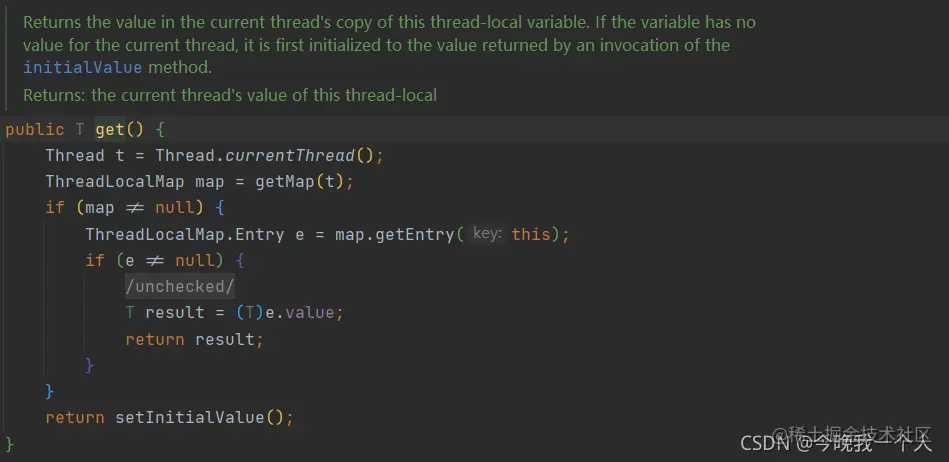This screenshot has width=949, height=462.
Task: Click 'Returns: the current thread's value' doc line
Action: [x=230, y=95]
